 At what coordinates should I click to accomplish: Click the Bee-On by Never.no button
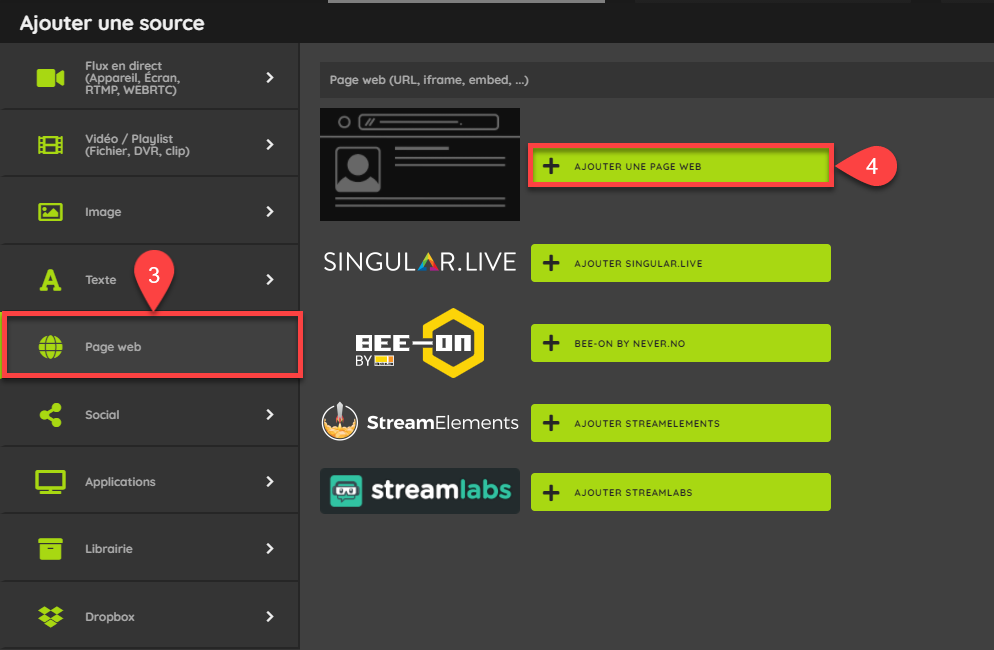click(x=681, y=343)
